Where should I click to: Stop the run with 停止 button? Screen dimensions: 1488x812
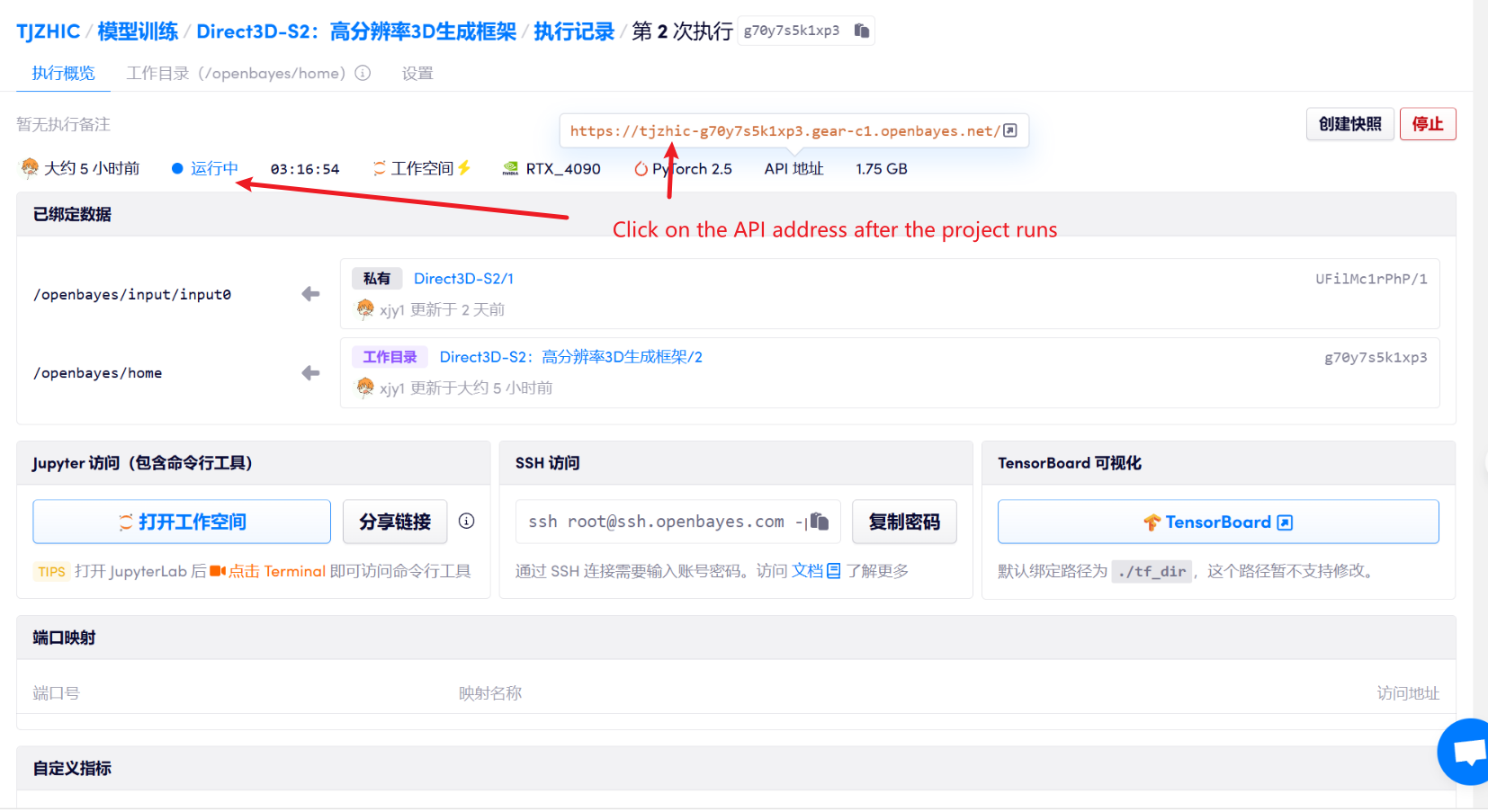point(1427,124)
